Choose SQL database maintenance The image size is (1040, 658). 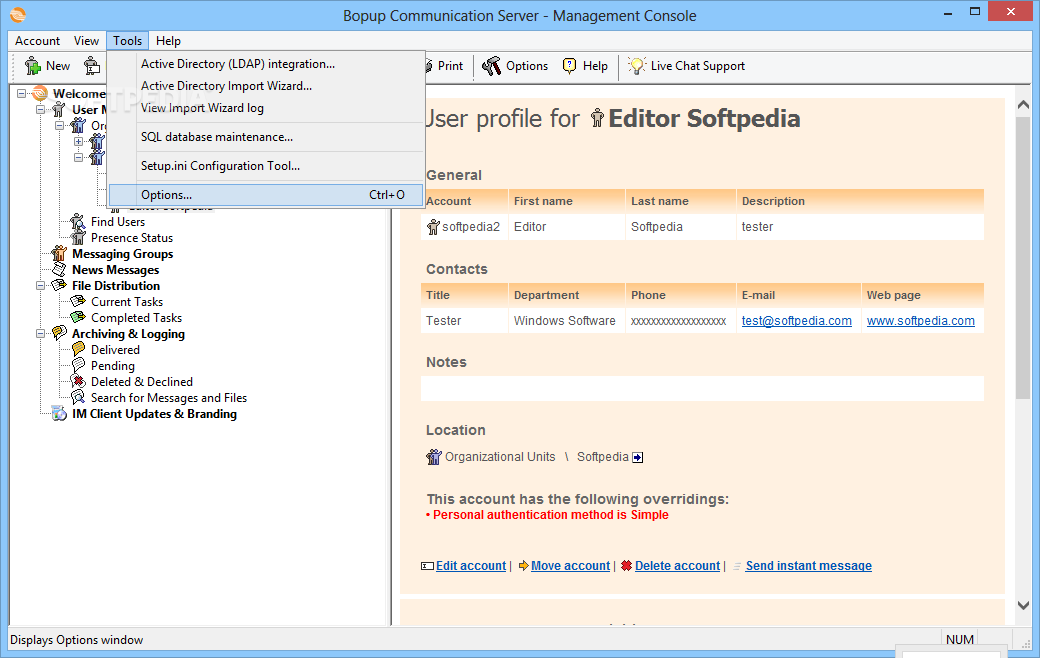tap(266, 137)
